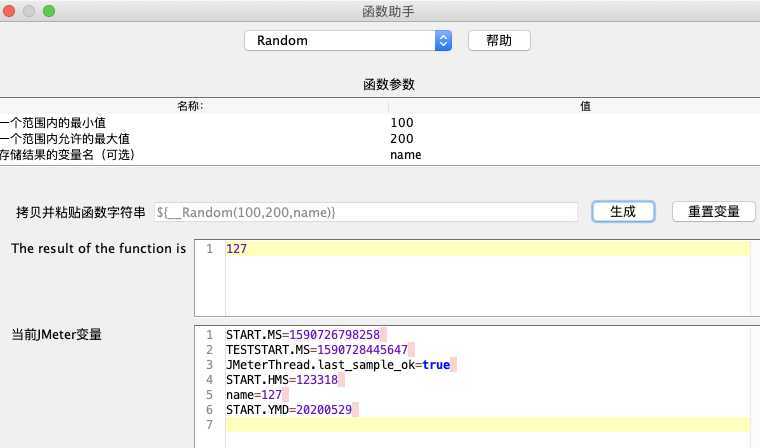Screen dimensions: 760x448
Task: Open the Random function dropdown
Action: 348,41
